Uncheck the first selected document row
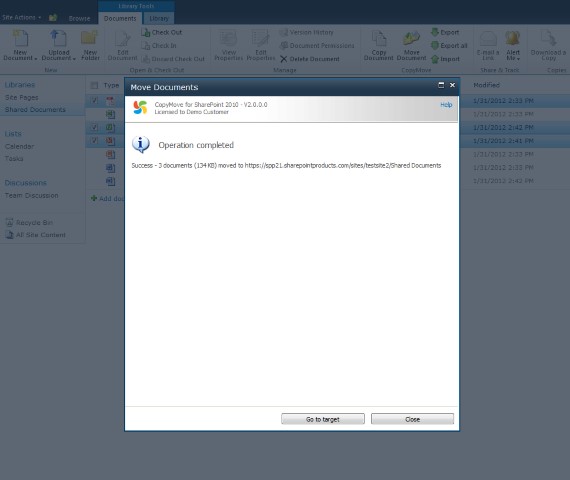This screenshot has width=570, height=480. click(x=95, y=100)
